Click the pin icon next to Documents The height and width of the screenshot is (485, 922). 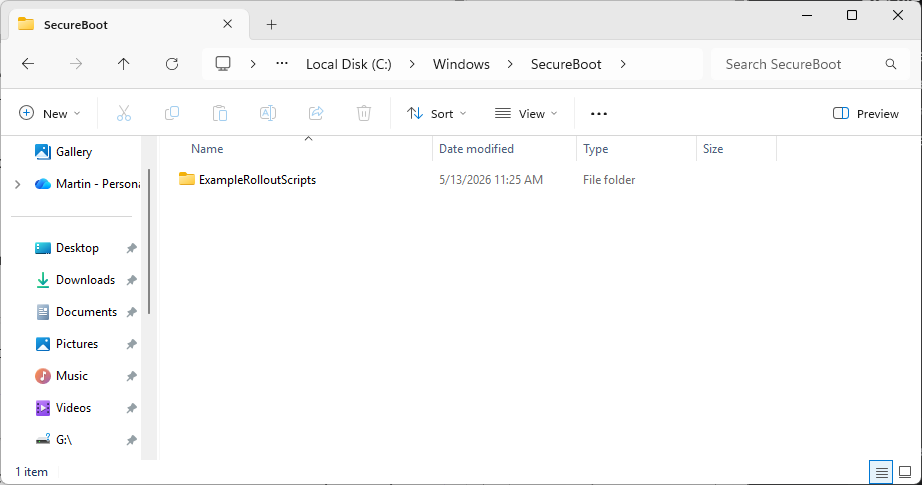[132, 312]
